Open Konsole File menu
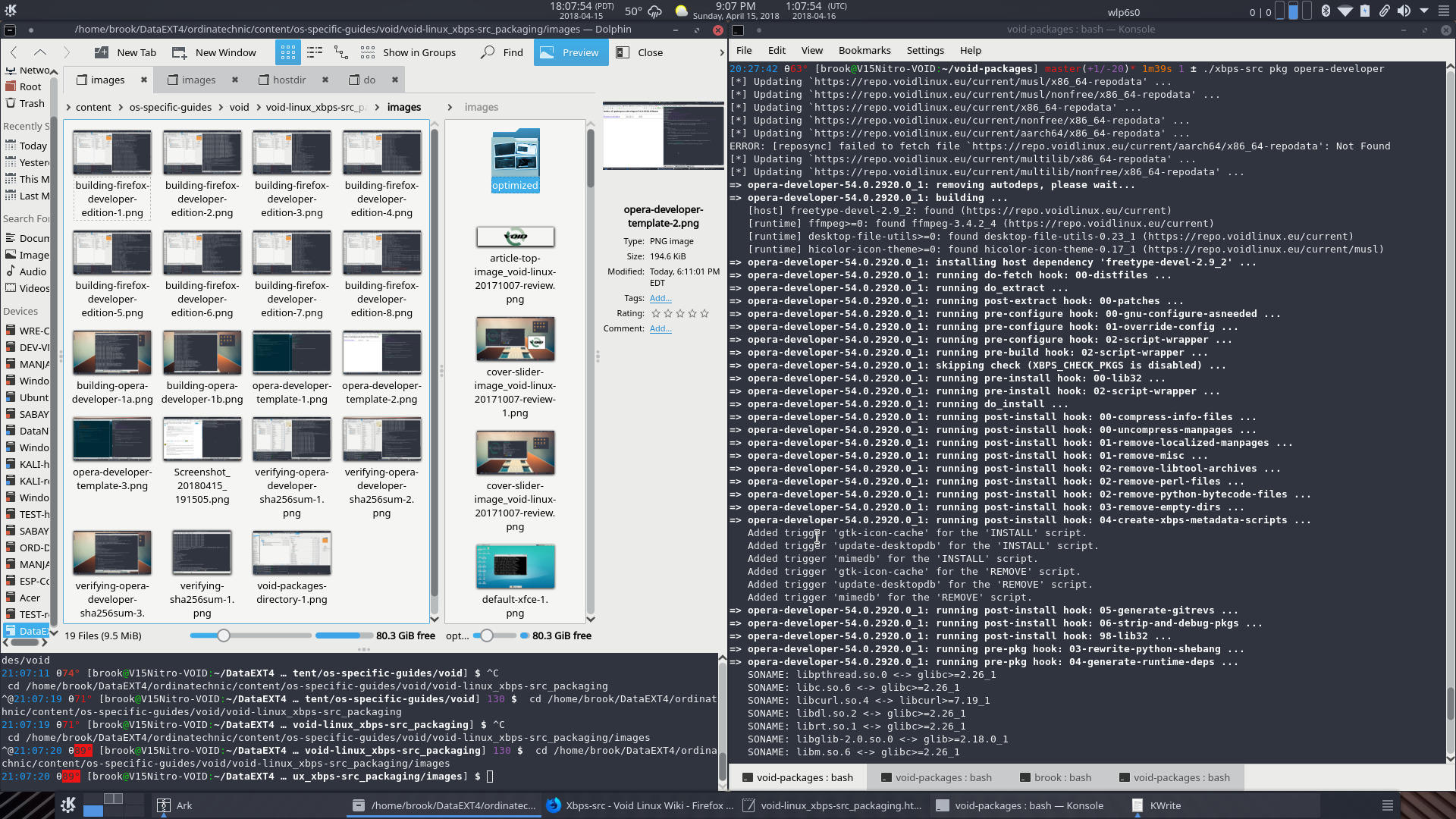Screen dimensions: 1456x819 tap(744, 50)
